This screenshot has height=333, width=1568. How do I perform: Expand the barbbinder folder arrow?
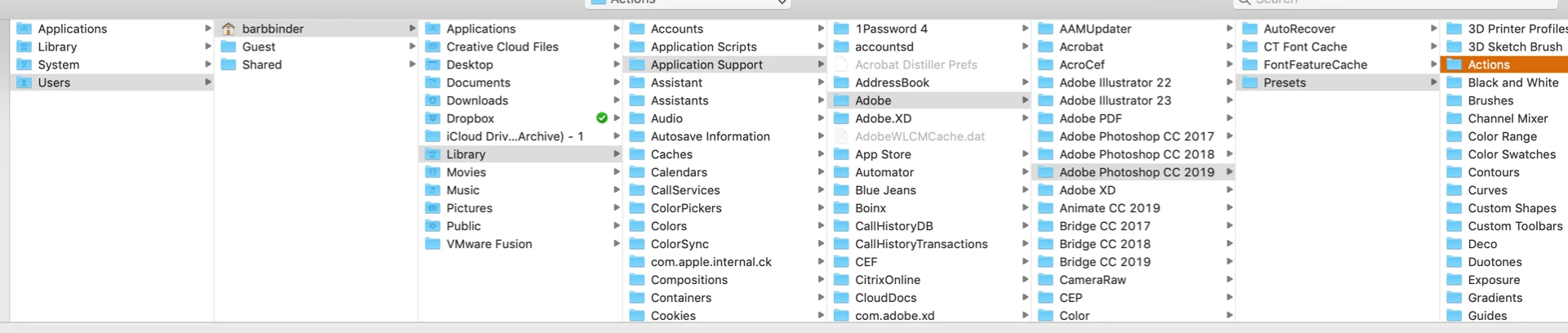pos(412,29)
